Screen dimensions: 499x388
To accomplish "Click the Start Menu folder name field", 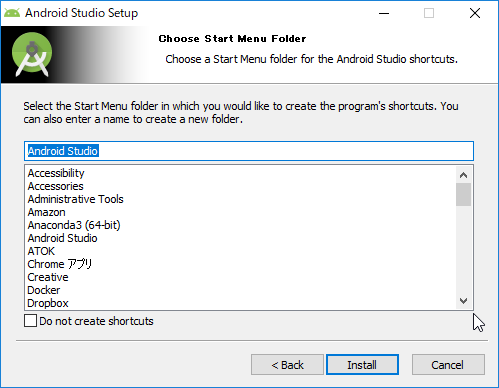I will [249, 151].
